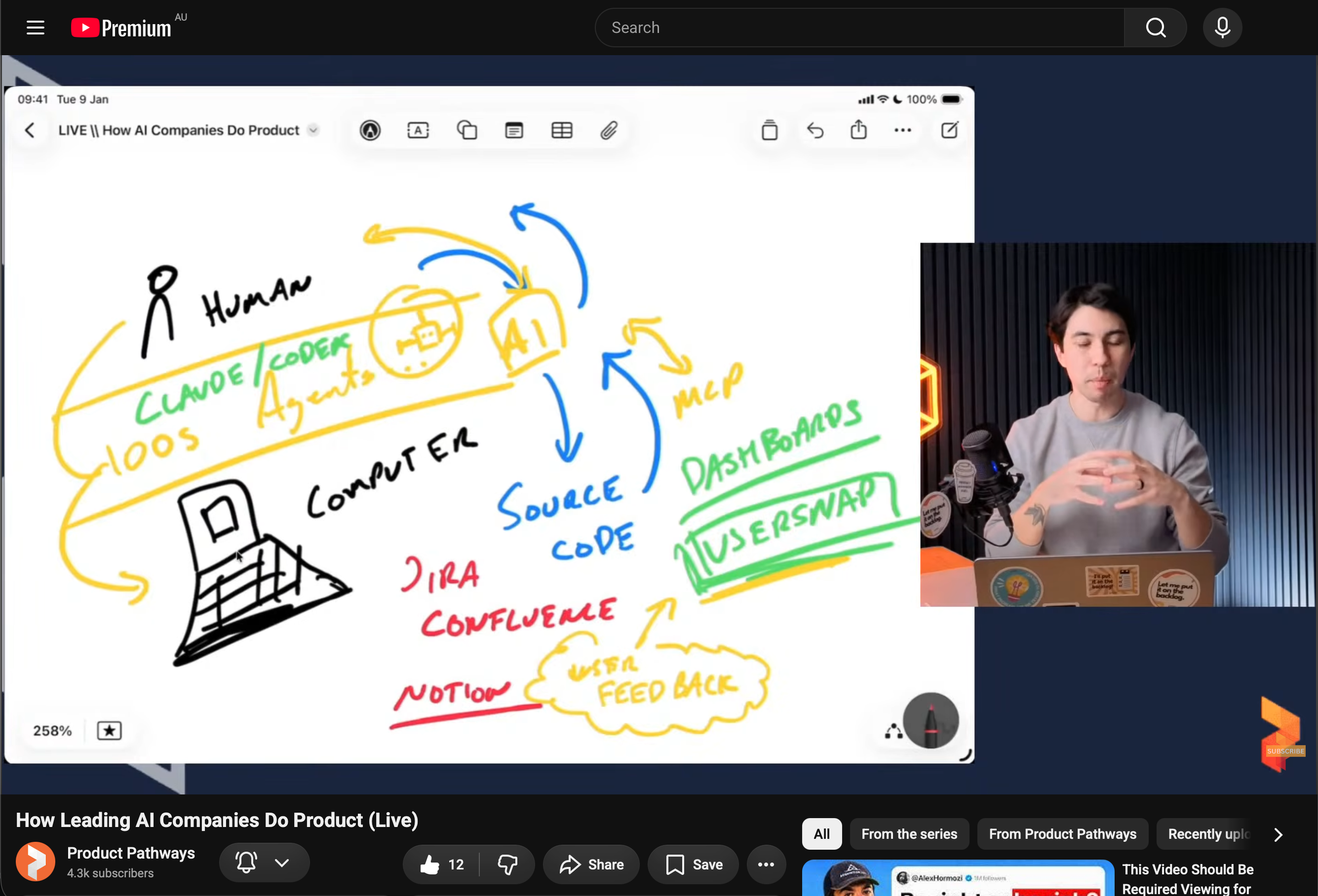Show more filter chips with right arrow
1318x896 pixels.
(x=1278, y=834)
